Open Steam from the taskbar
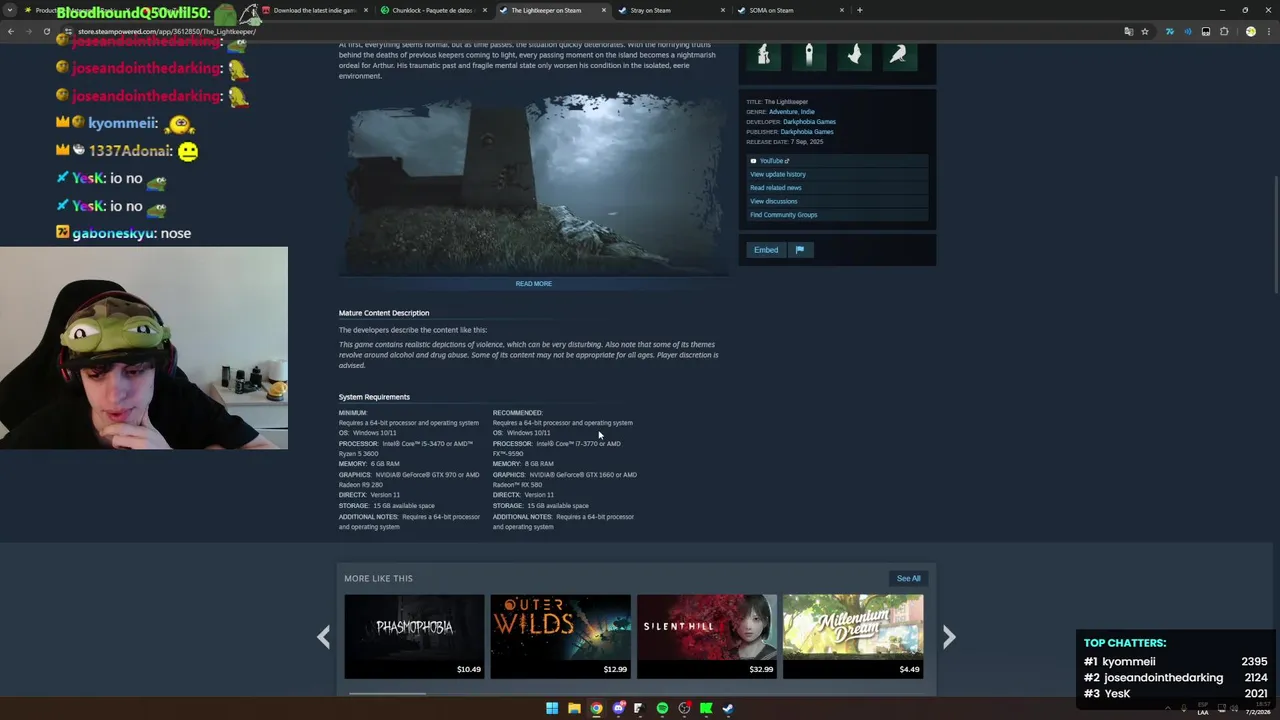 (728, 708)
